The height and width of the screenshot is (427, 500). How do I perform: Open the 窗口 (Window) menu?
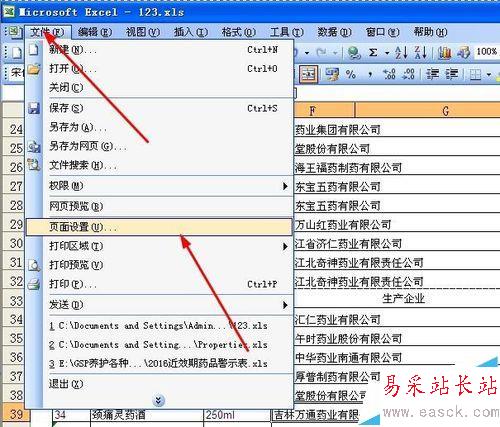(382, 32)
